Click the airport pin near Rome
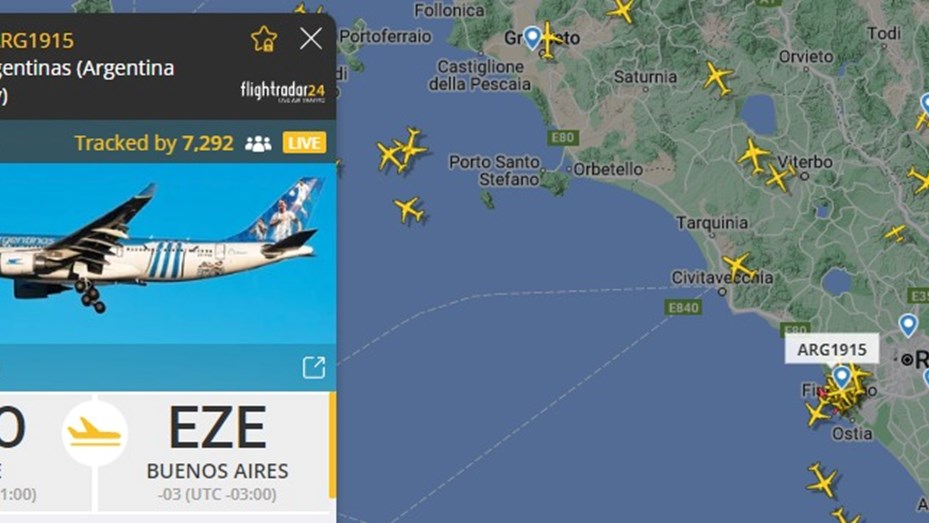Screen dimensions: 929x523 [908, 325]
